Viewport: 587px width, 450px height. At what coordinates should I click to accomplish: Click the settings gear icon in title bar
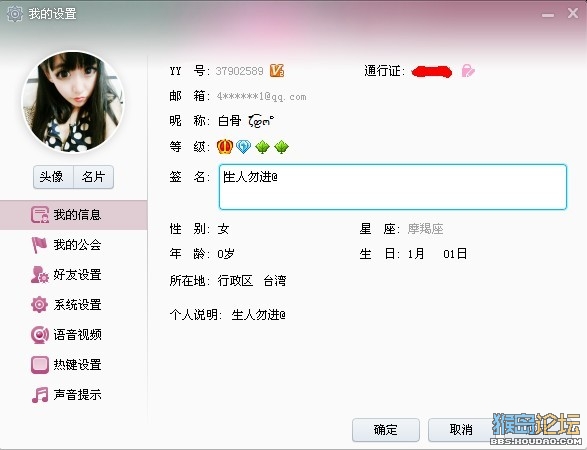15,14
